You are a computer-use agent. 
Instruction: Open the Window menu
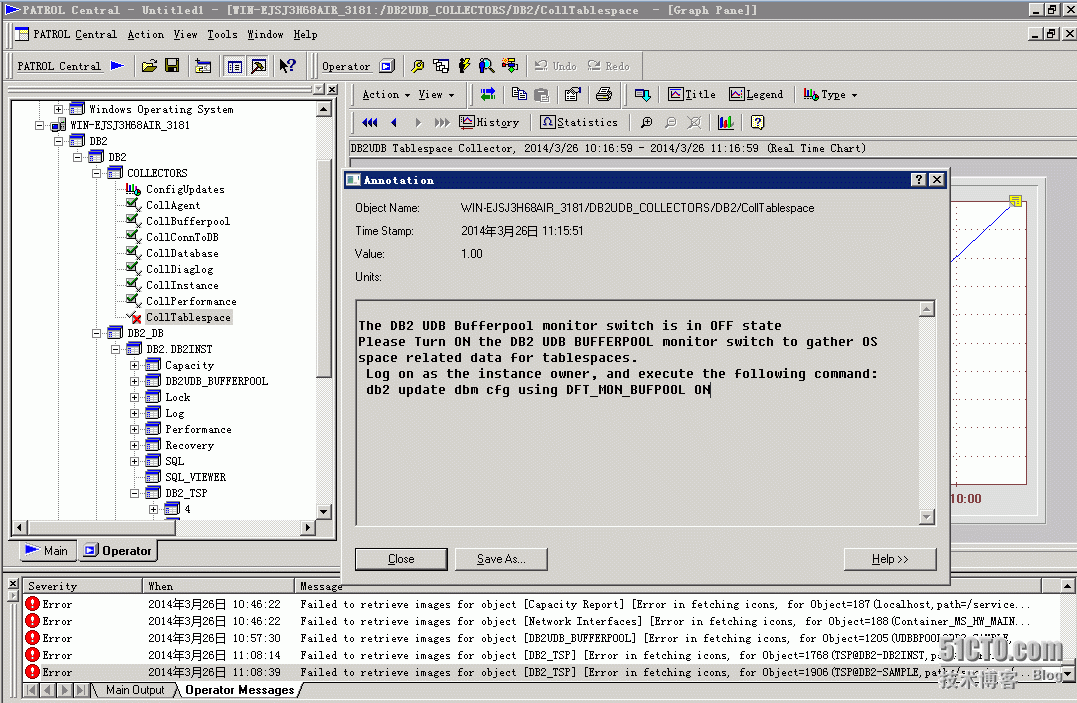click(x=265, y=34)
